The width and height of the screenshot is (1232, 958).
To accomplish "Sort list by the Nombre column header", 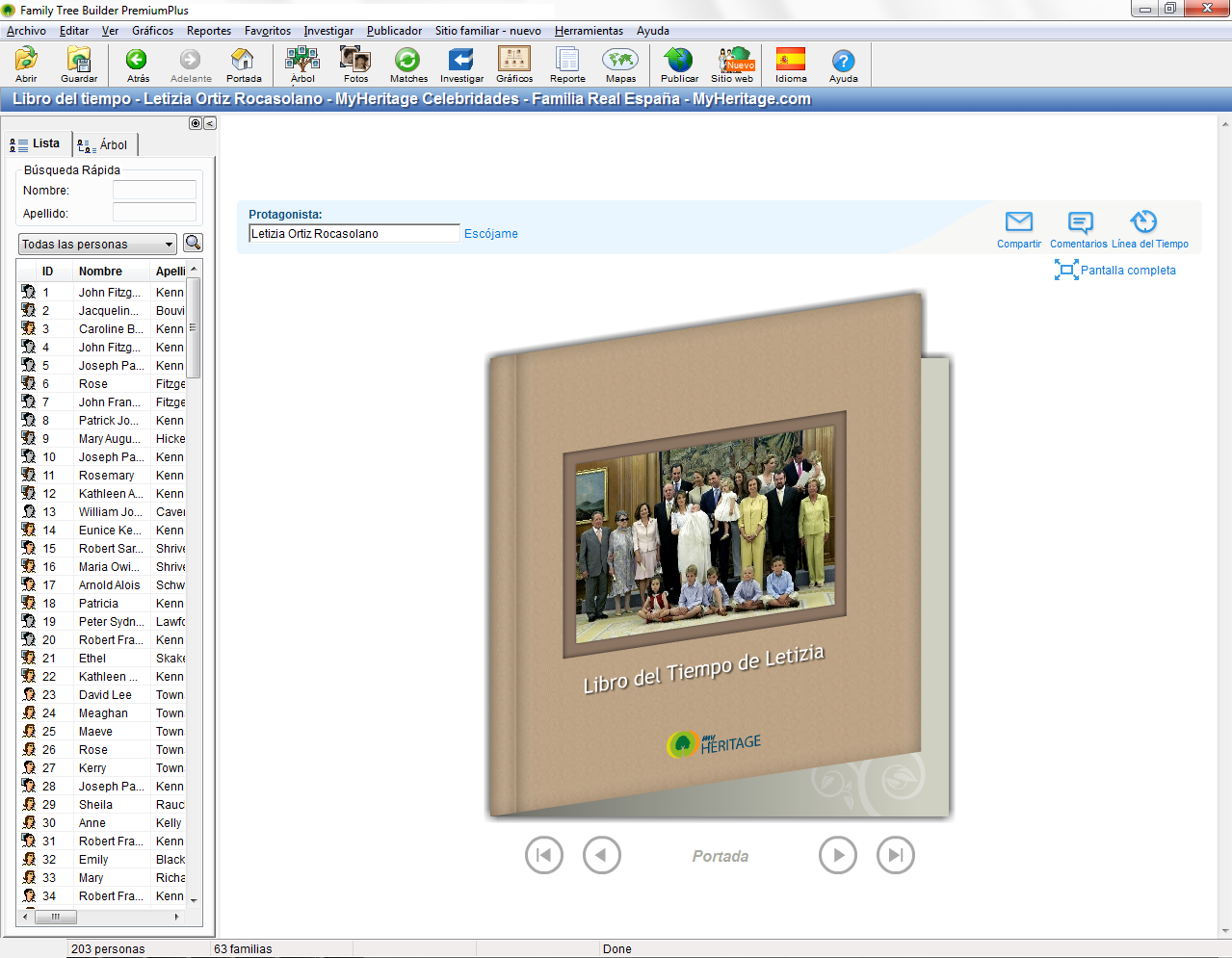I will click(111, 272).
